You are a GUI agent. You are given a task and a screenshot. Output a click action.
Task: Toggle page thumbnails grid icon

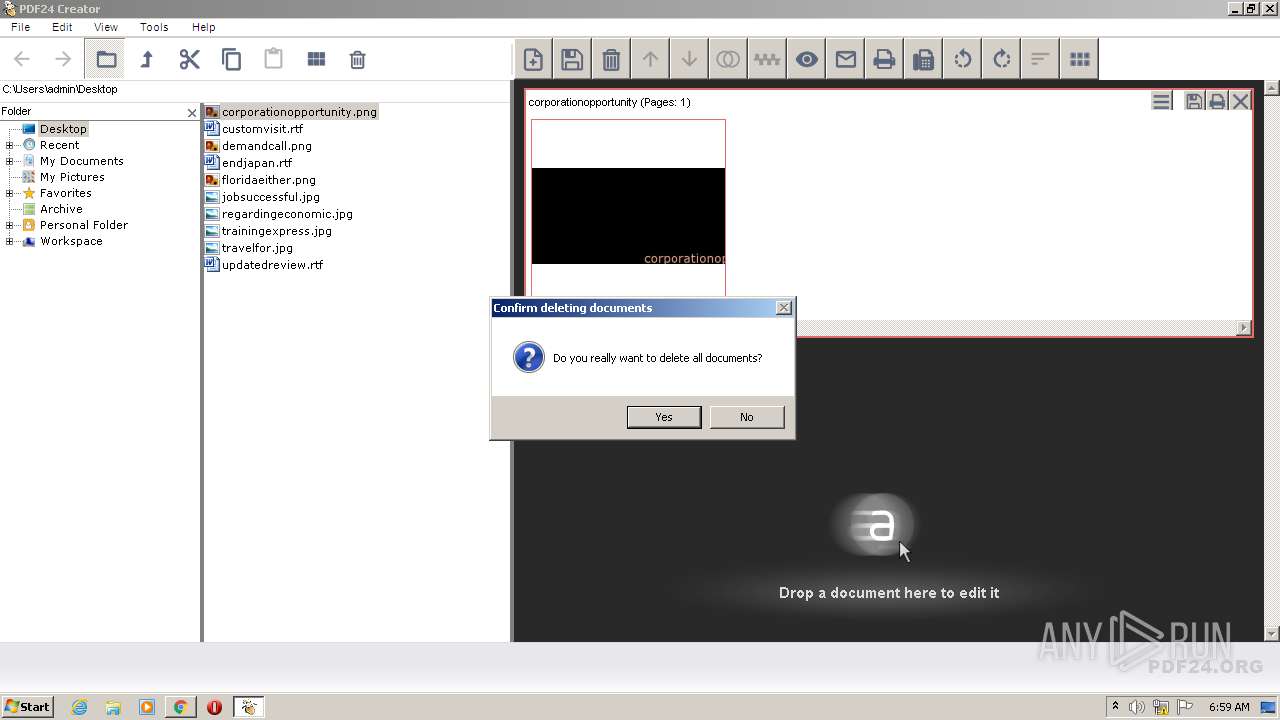point(1079,60)
